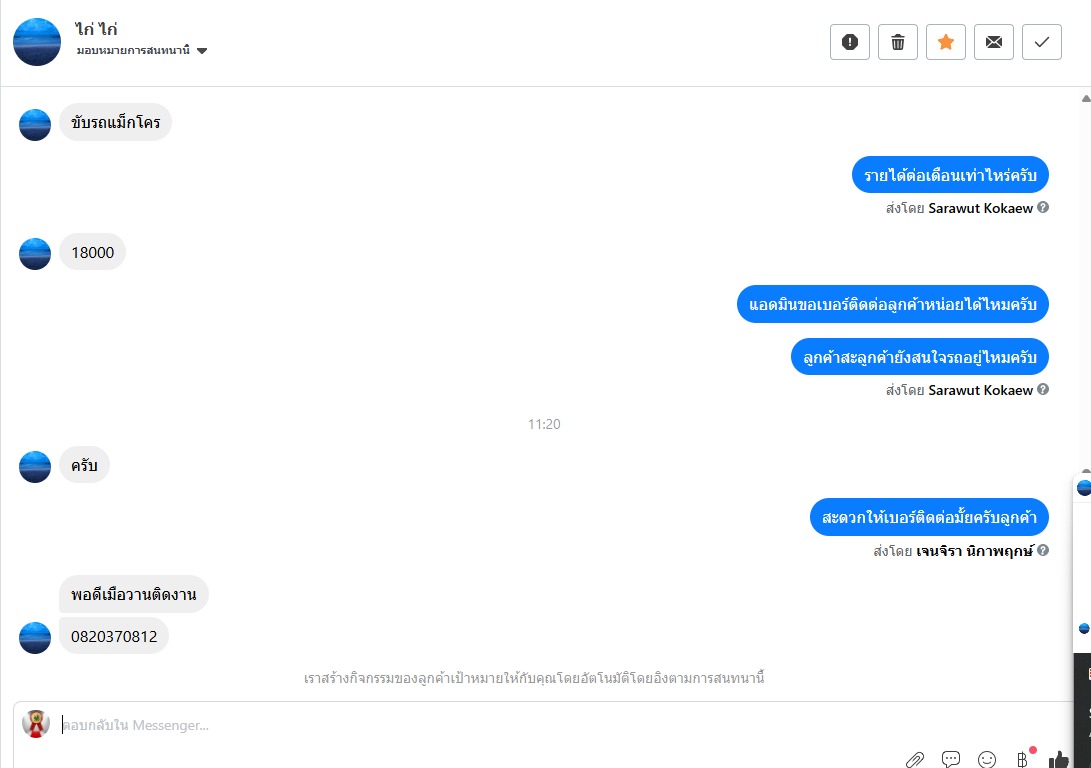The image size is (1091, 768).
Task: Open saved replies speech bubble icon
Action: [950, 759]
